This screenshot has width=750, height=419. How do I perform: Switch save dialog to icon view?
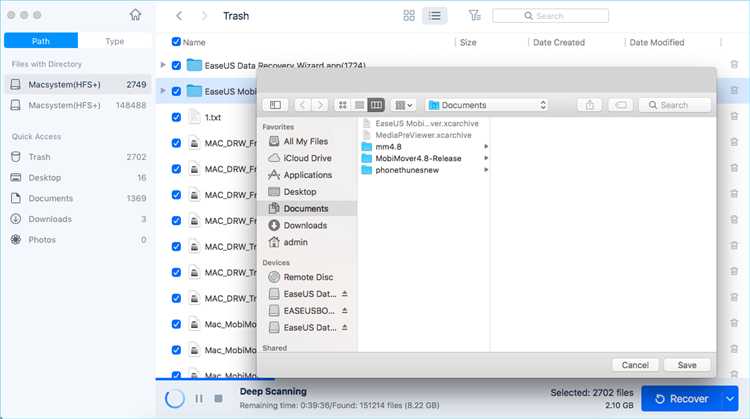click(x=342, y=105)
